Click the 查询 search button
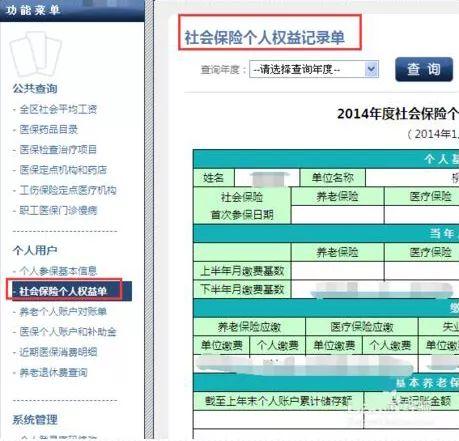Image resolution: width=459 pixels, height=441 pixels. (x=424, y=69)
